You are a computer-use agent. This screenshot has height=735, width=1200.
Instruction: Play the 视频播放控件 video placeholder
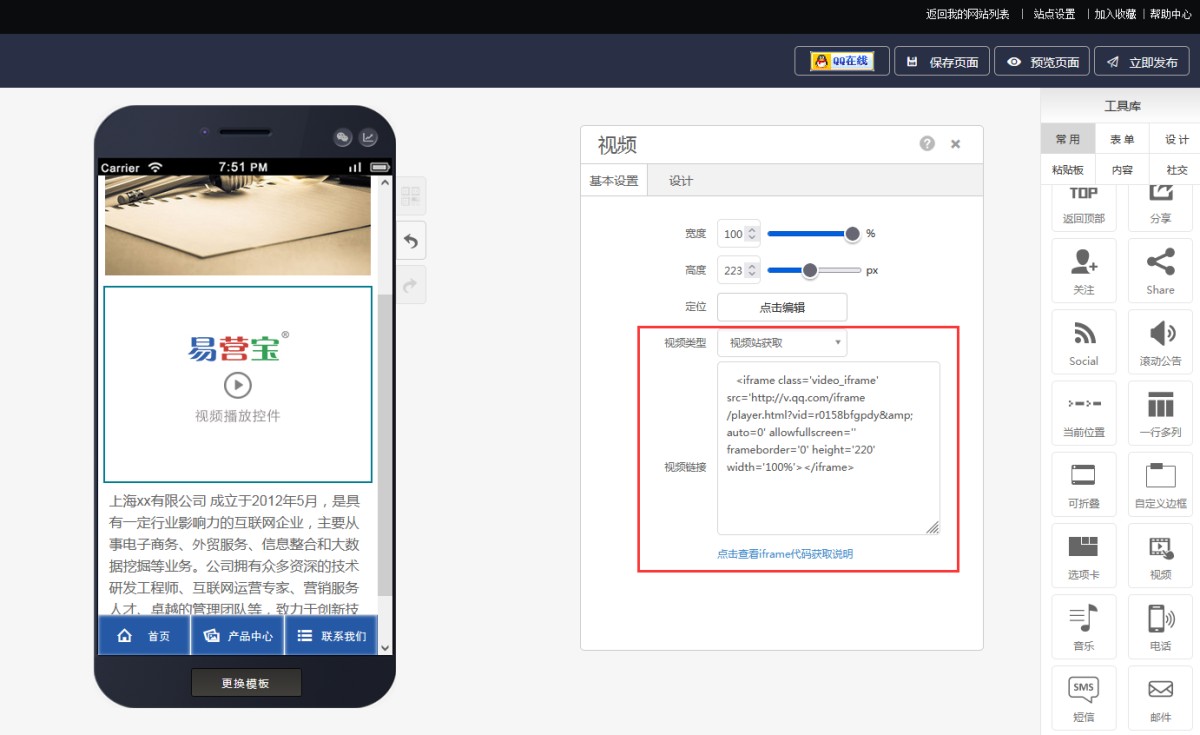[238, 385]
